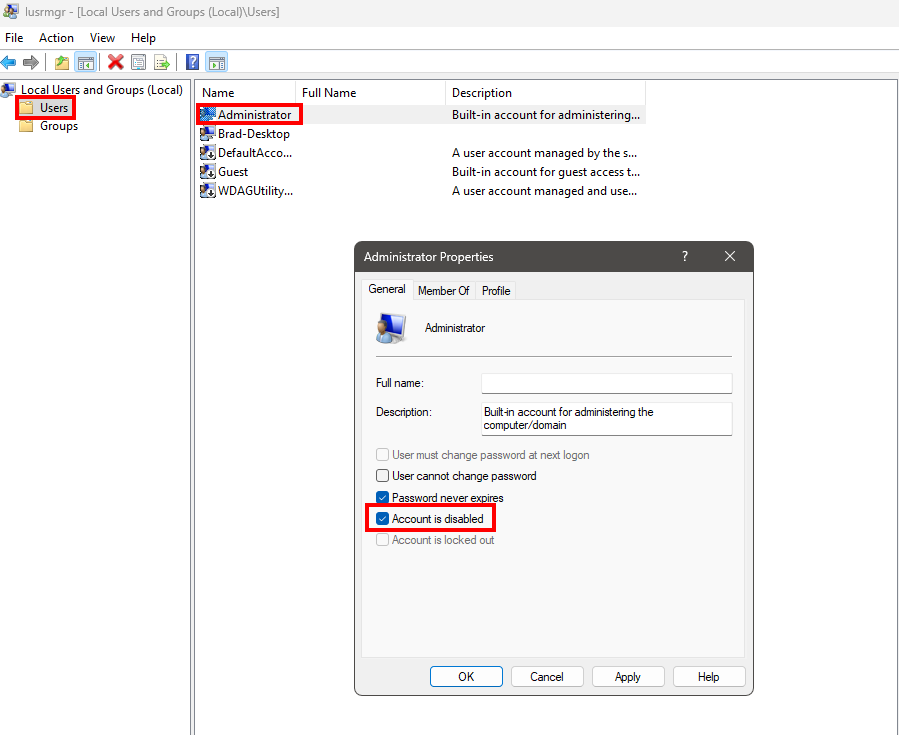Click the Brad-Desktop user icon
Image resolution: width=899 pixels, height=735 pixels.
208,134
